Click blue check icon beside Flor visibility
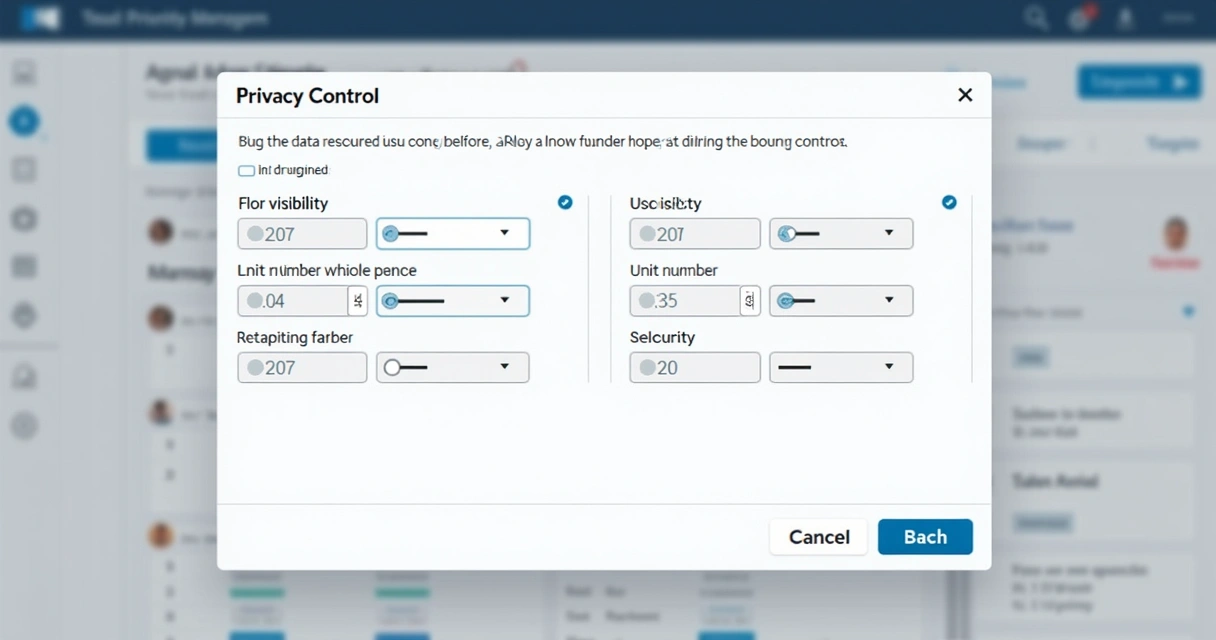The width and height of the screenshot is (1216, 640). pyautogui.click(x=565, y=203)
